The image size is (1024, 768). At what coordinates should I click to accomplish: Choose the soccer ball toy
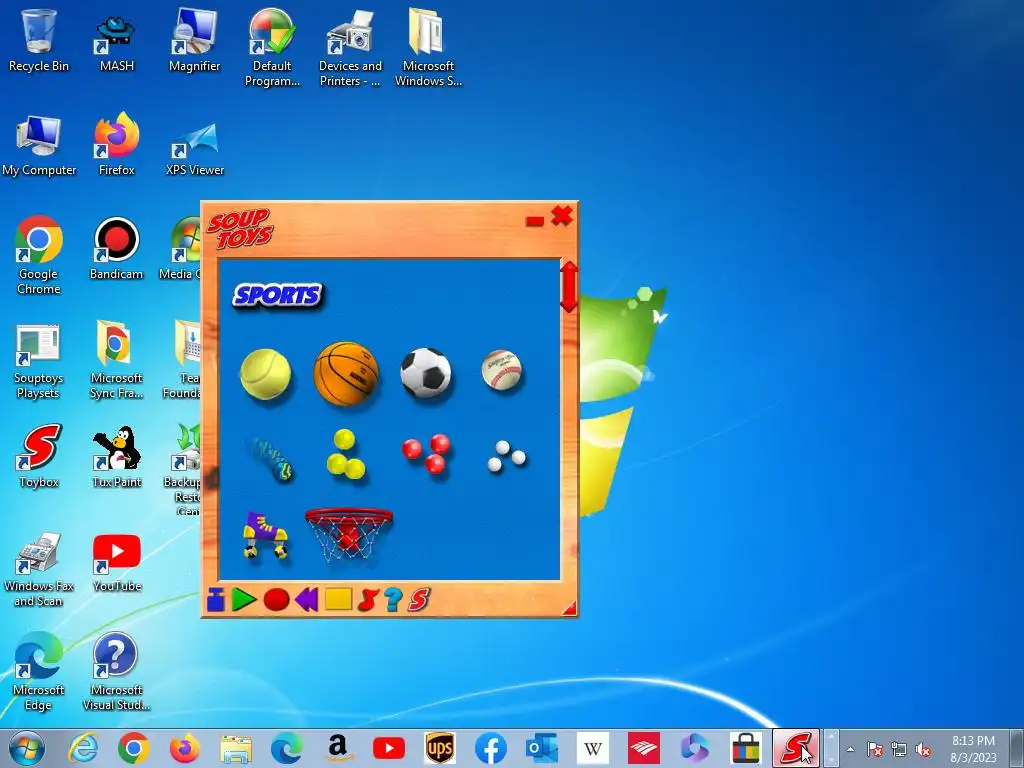pyautogui.click(x=426, y=373)
